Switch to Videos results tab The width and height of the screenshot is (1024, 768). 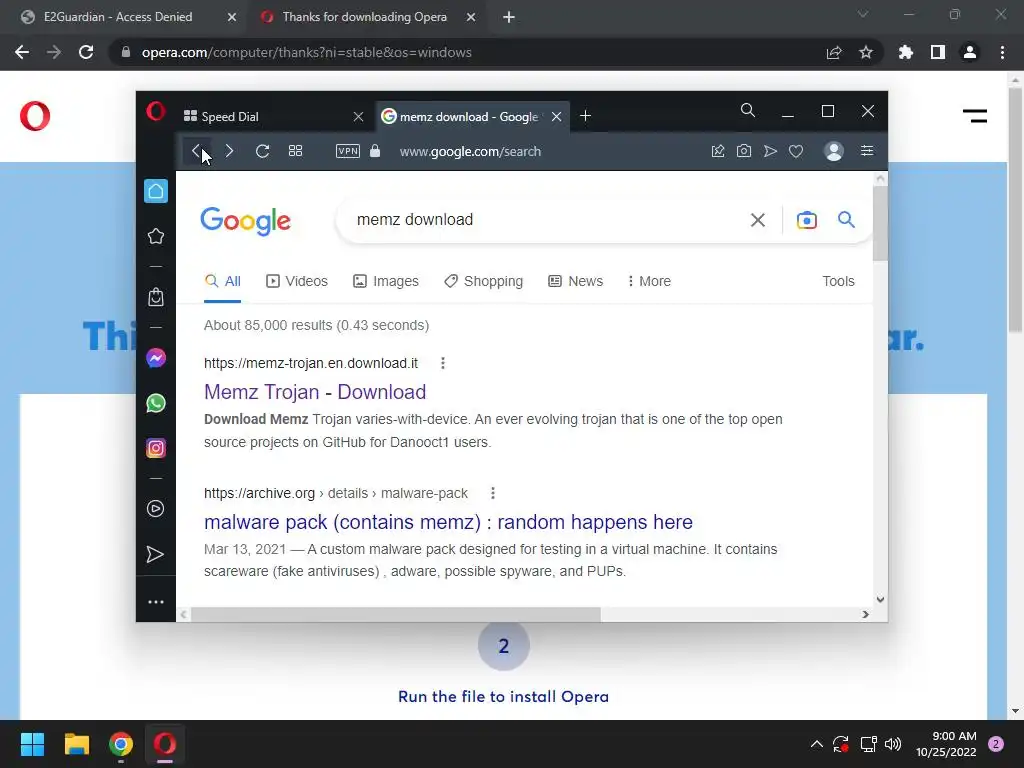297,281
